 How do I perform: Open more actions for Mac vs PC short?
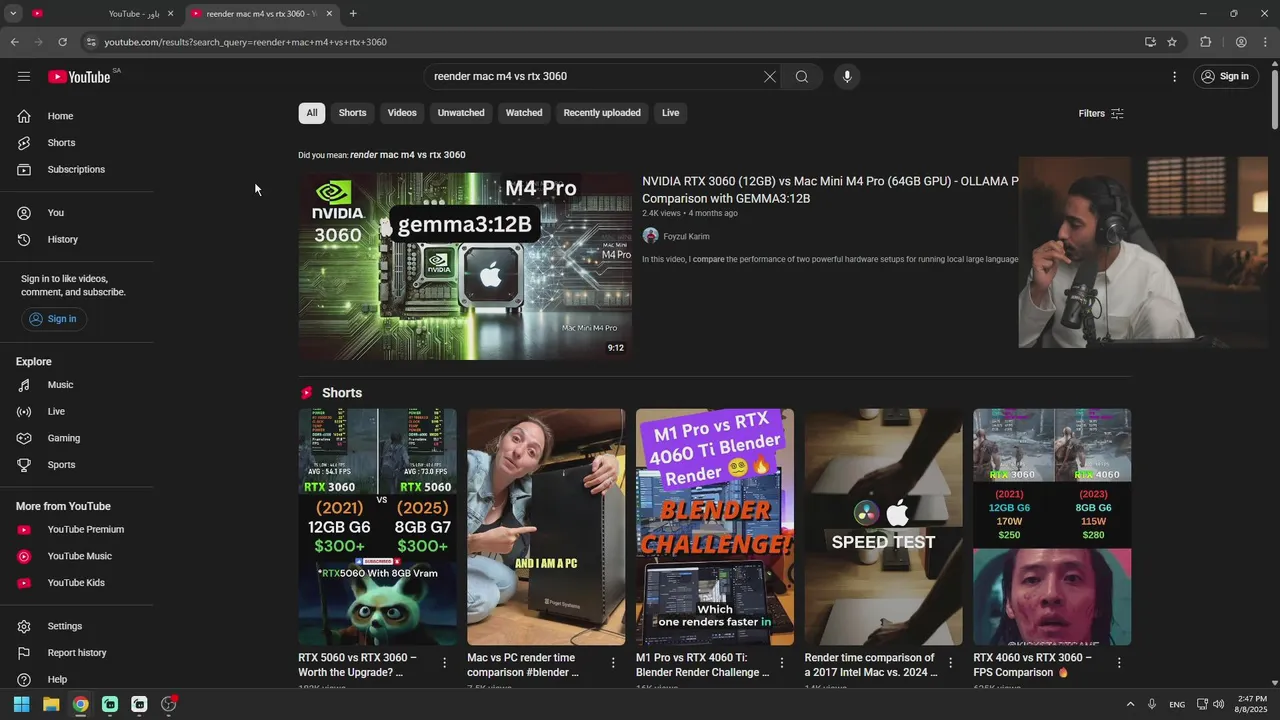pos(613,663)
